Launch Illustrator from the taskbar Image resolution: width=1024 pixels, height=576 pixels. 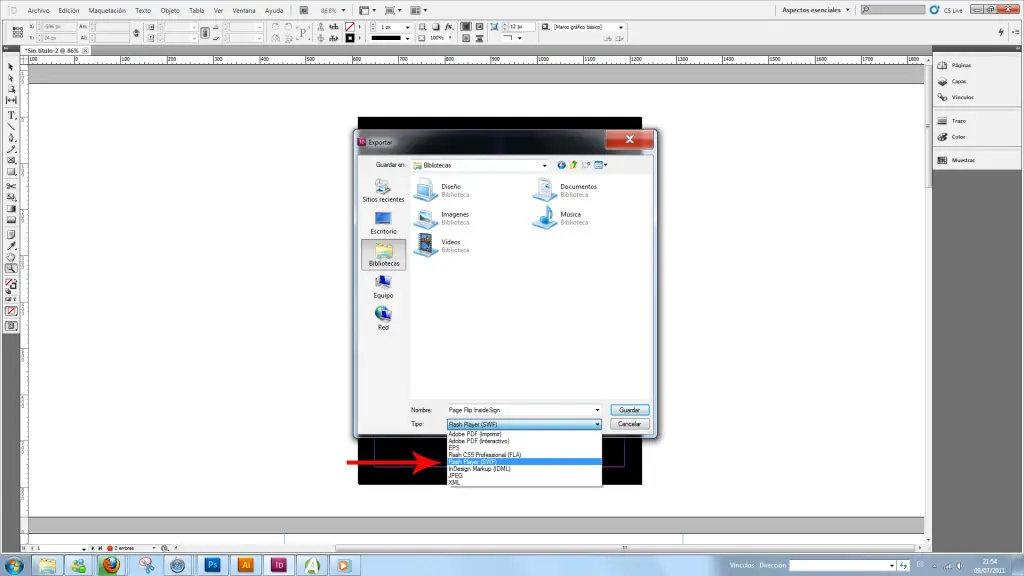click(246, 566)
